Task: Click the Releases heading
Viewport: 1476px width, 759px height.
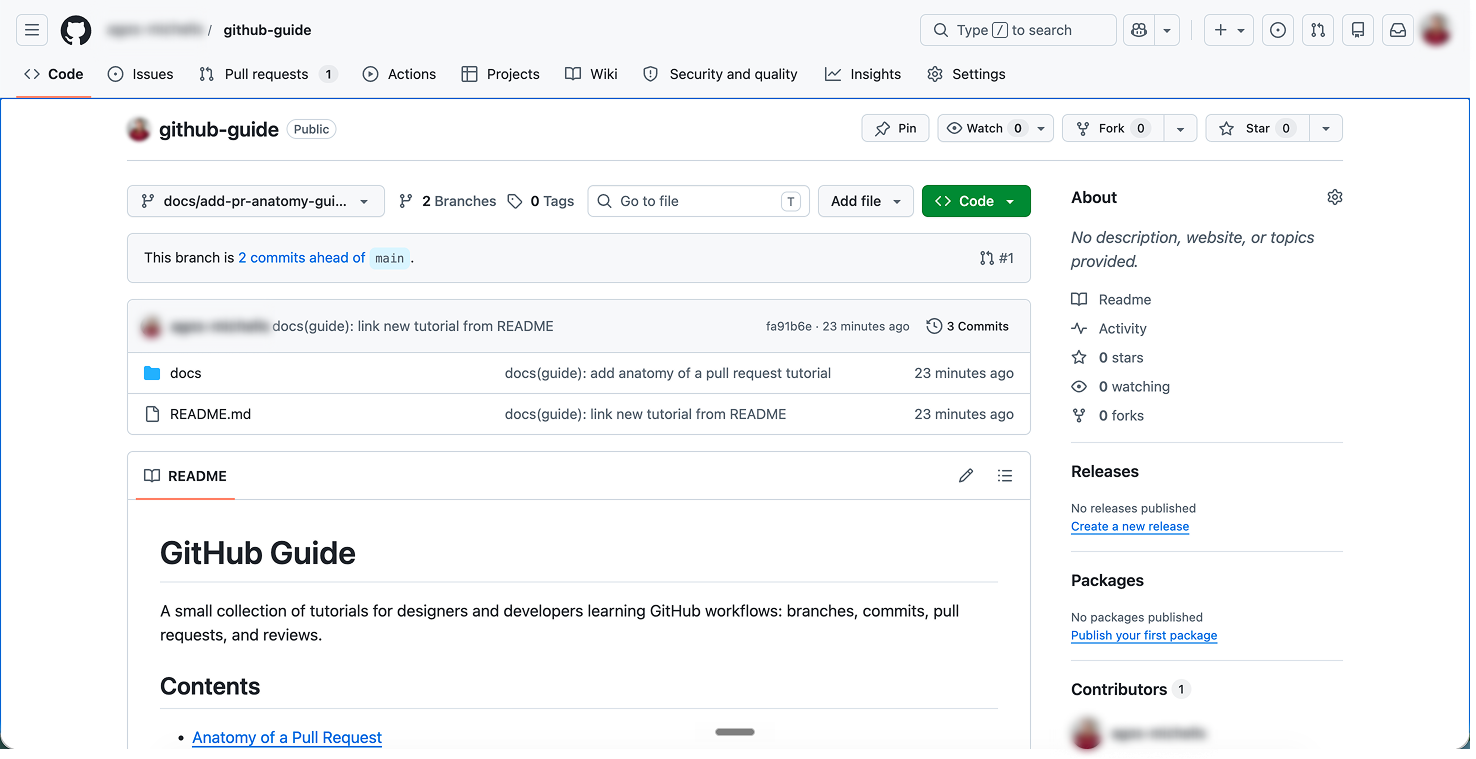Action: click(x=1105, y=471)
